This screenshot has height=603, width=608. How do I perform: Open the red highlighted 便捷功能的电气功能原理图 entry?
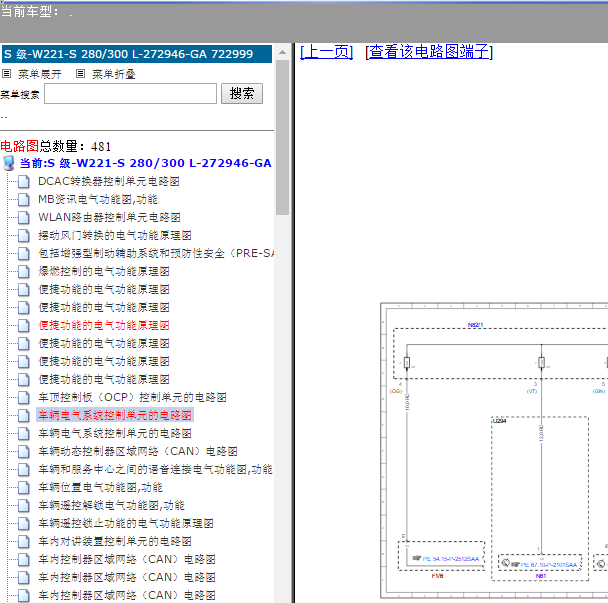104,325
